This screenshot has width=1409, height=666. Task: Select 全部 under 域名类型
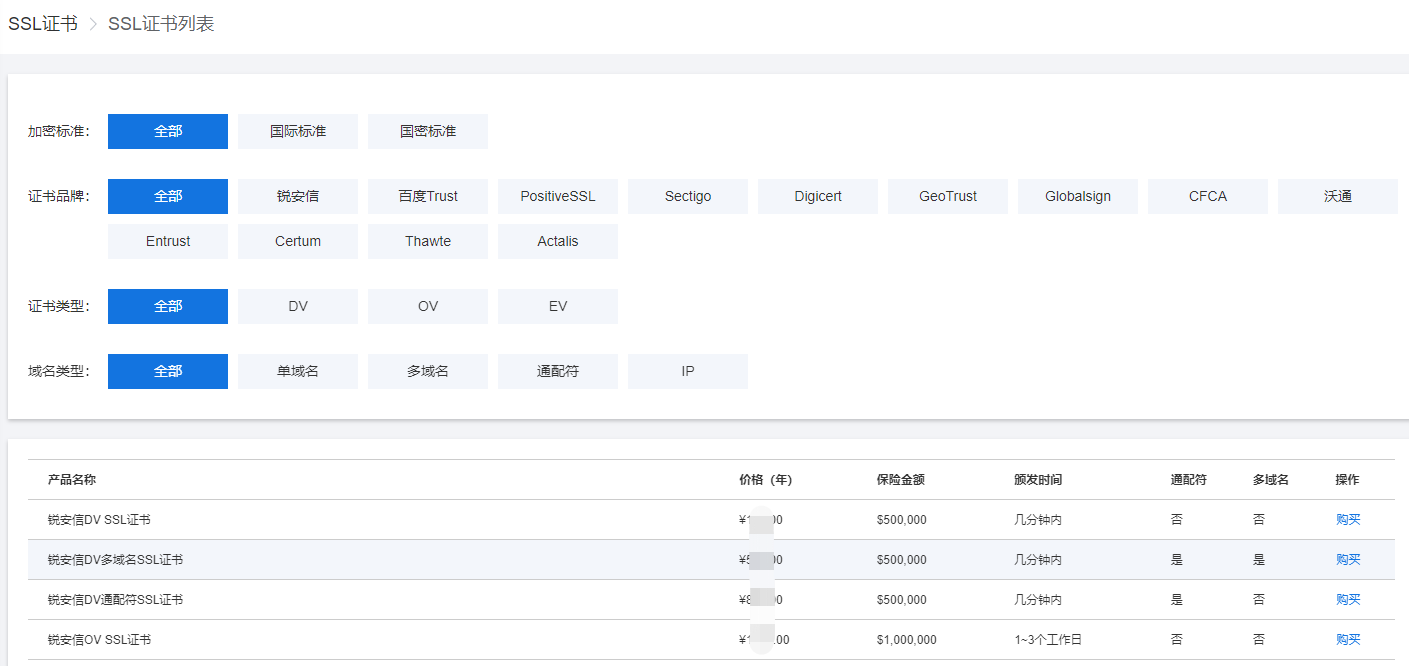pos(168,371)
